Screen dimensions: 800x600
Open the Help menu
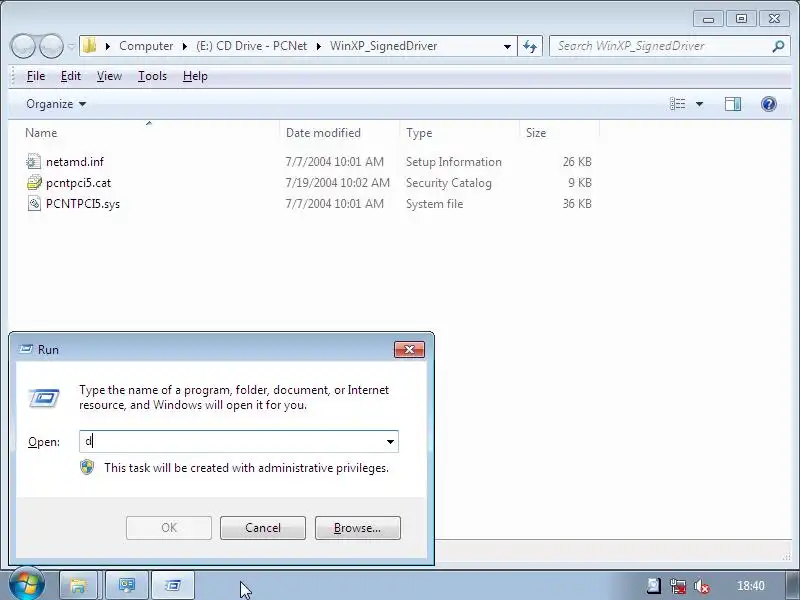click(x=195, y=76)
